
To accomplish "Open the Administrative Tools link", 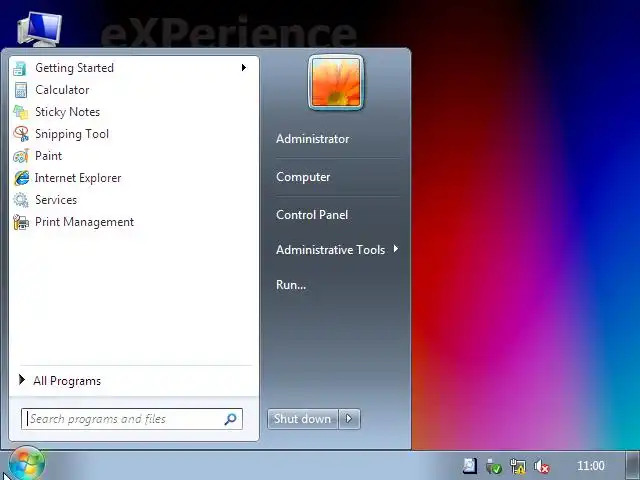I will point(331,249).
